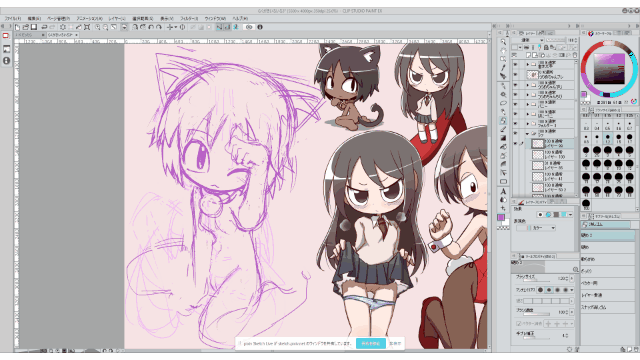Expand the fourth-row layer folder
This screenshot has width=640, height=360.
527,95
